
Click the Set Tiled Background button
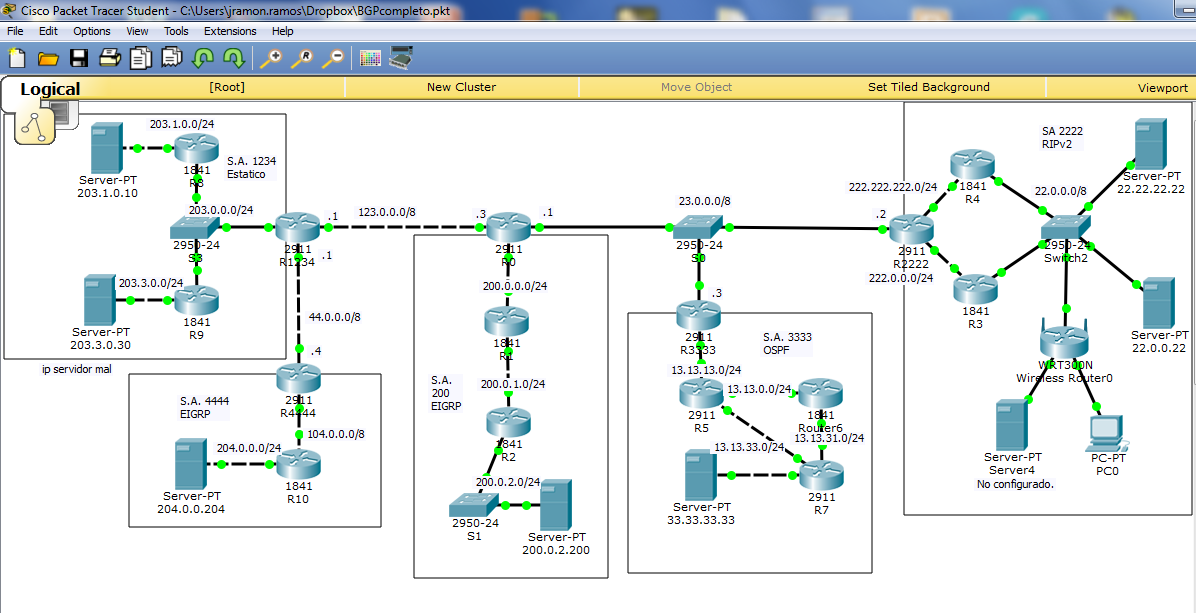tap(928, 87)
